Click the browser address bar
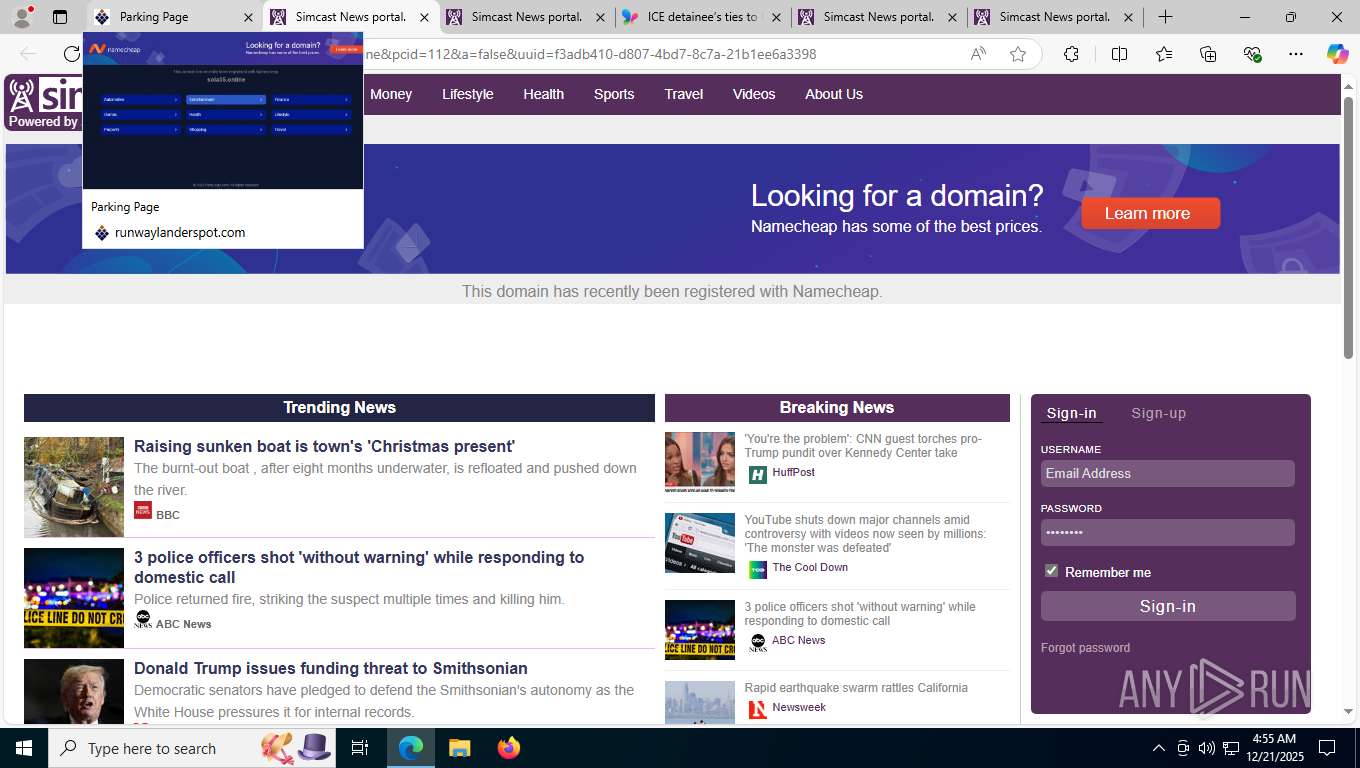This screenshot has width=1360, height=768. click(660, 54)
